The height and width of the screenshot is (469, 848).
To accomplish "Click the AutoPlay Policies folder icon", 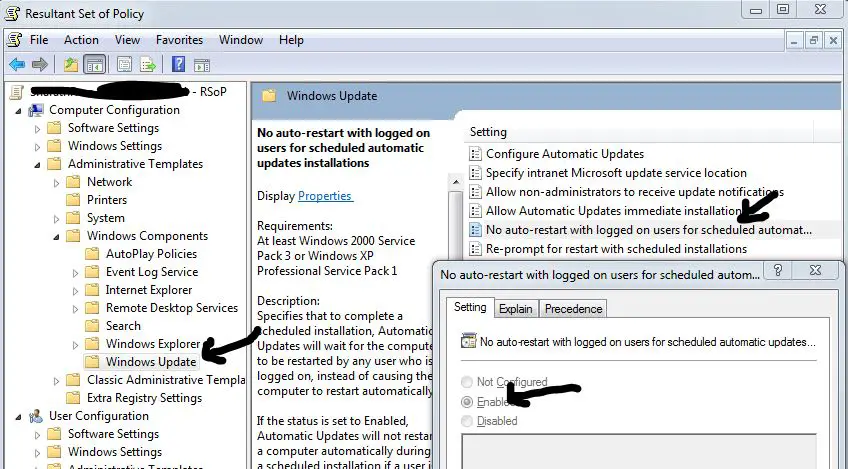I will [x=92, y=254].
